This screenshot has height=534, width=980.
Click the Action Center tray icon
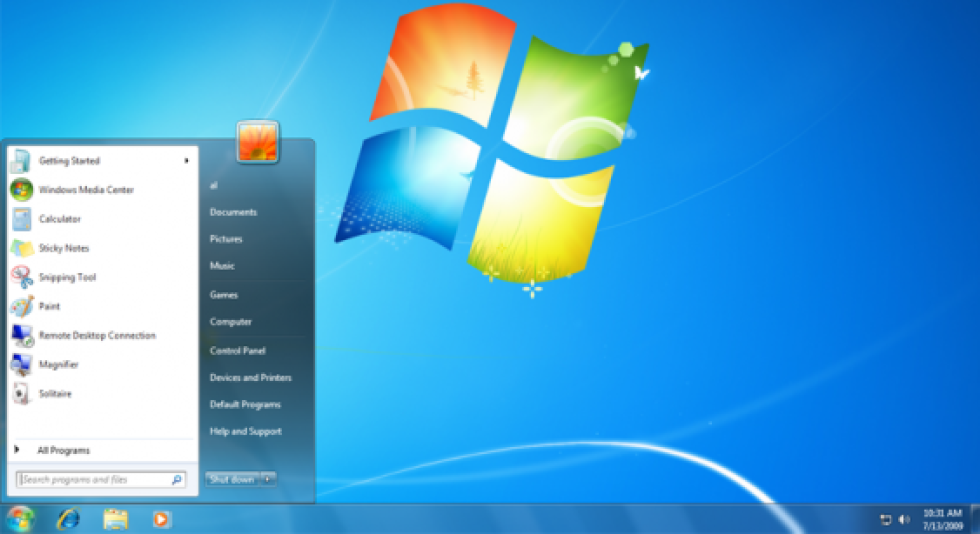coord(885,520)
